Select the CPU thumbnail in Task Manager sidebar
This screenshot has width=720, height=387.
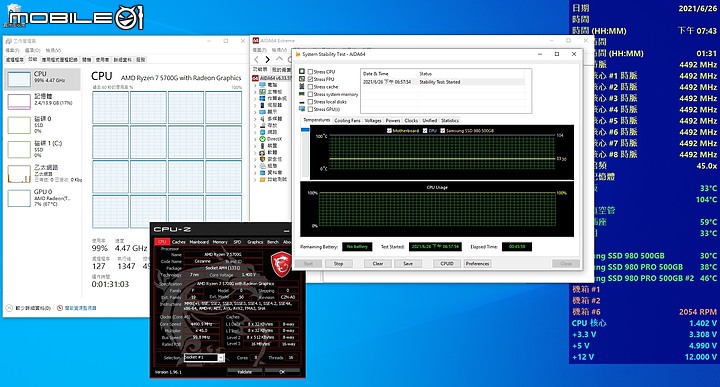(19, 79)
